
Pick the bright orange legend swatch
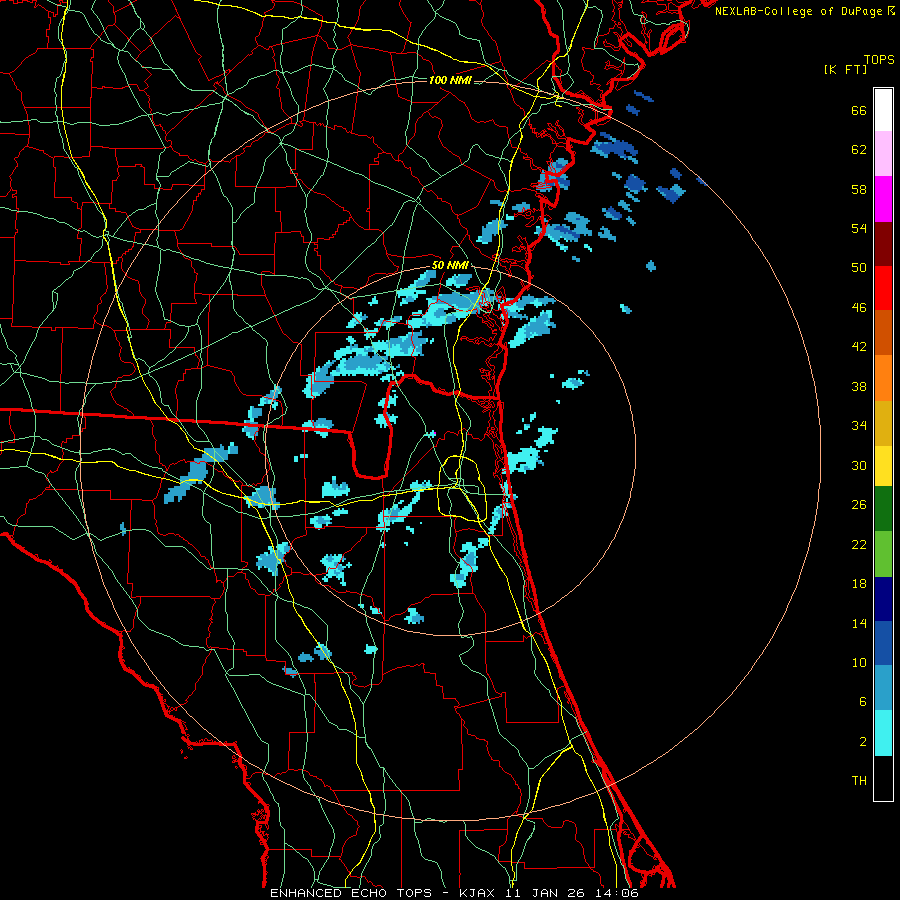[x=883, y=378]
